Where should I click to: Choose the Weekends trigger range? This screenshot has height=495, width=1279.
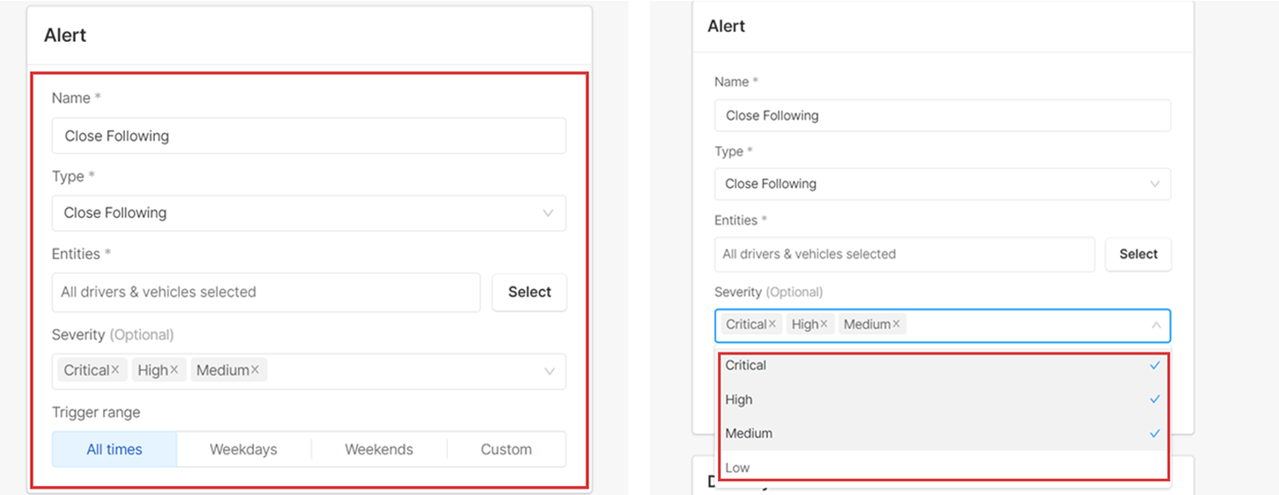coord(379,449)
